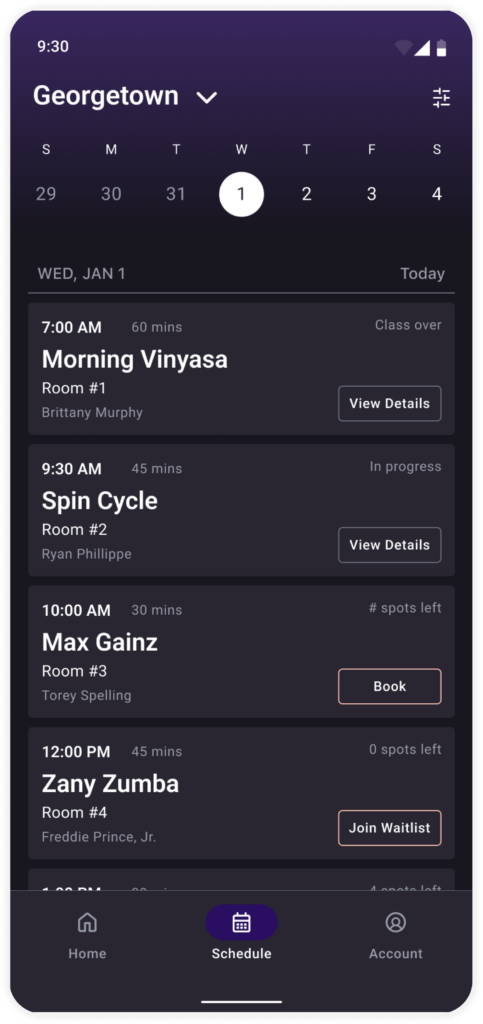The image size is (483, 1024).
Task: Open the Account profile icon
Action: 396,922
